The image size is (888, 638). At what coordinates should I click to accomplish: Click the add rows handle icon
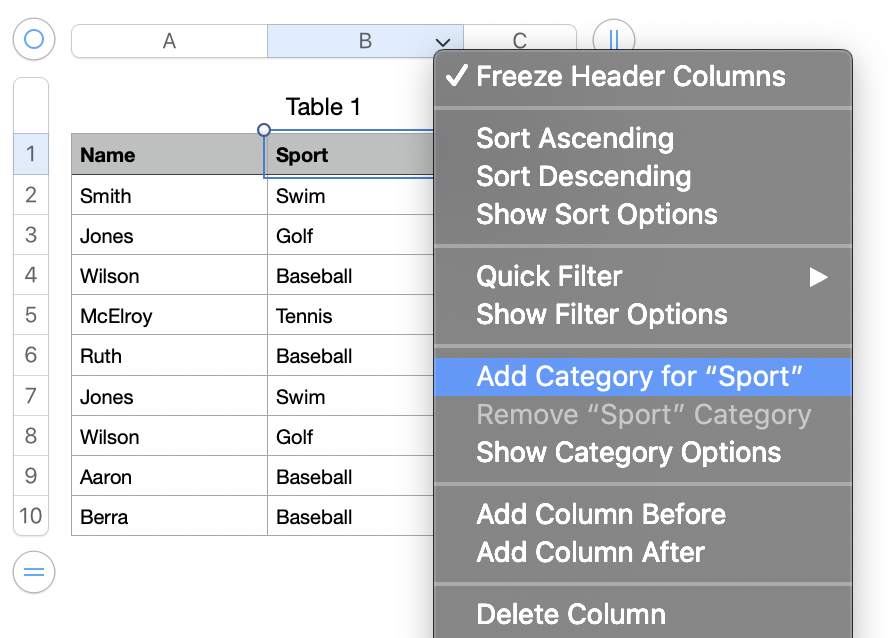pyautogui.click(x=34, y=573)
